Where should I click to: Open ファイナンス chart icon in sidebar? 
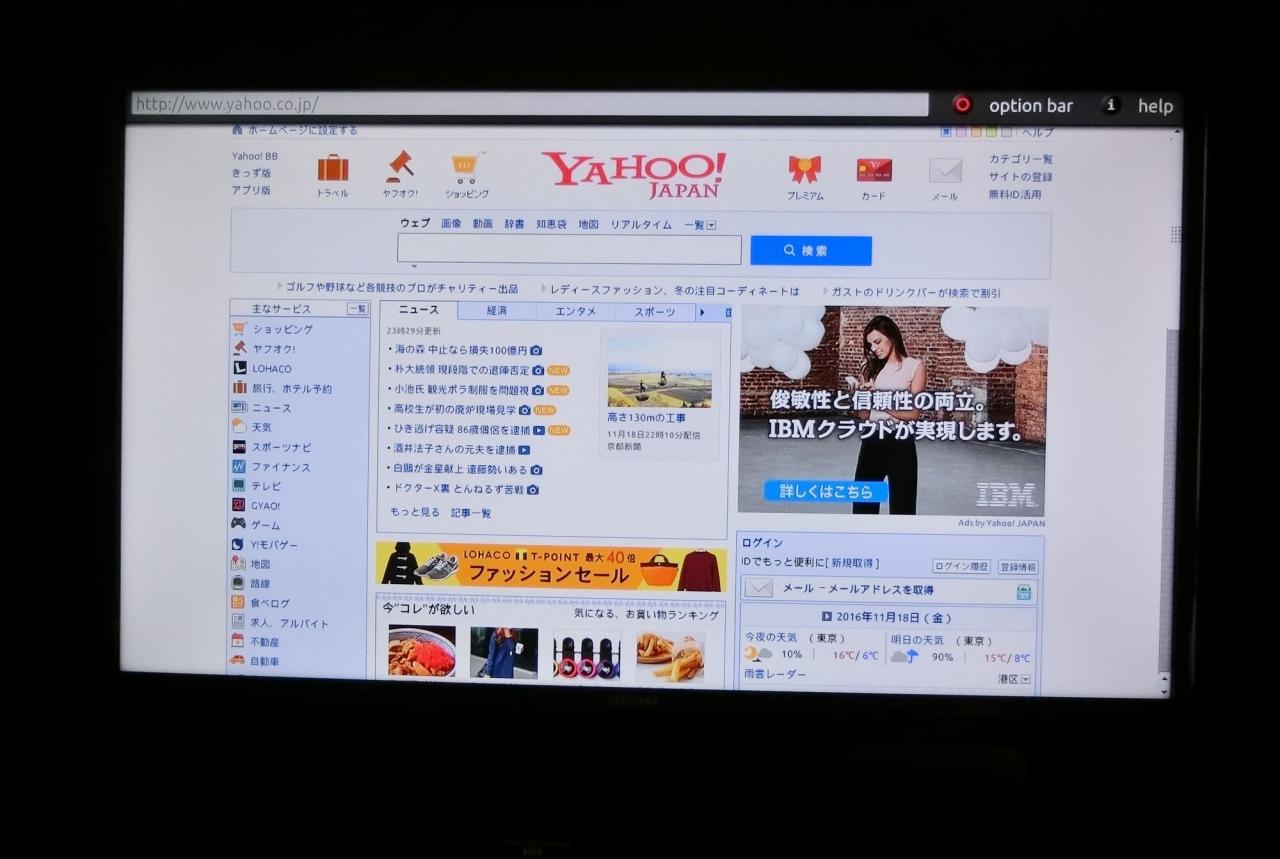tap(239, 466)
